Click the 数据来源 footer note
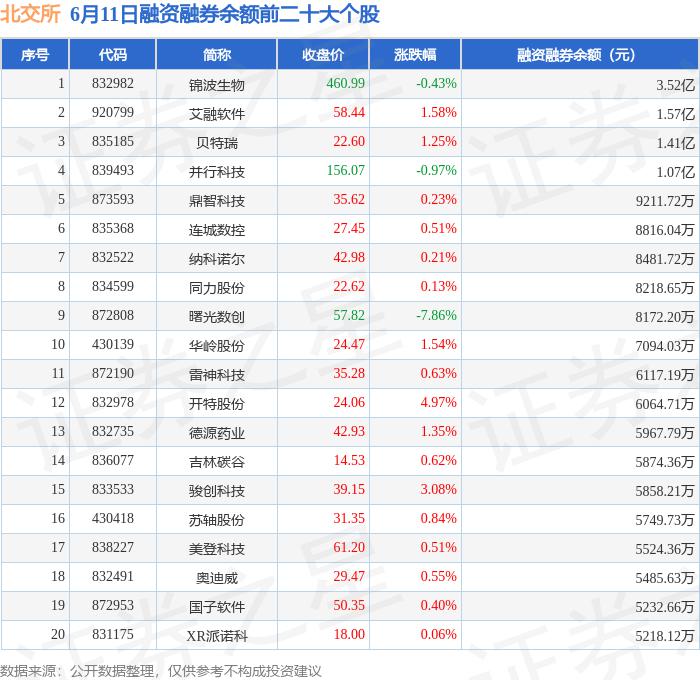This screenshot has width=700, height=680. 161,671
